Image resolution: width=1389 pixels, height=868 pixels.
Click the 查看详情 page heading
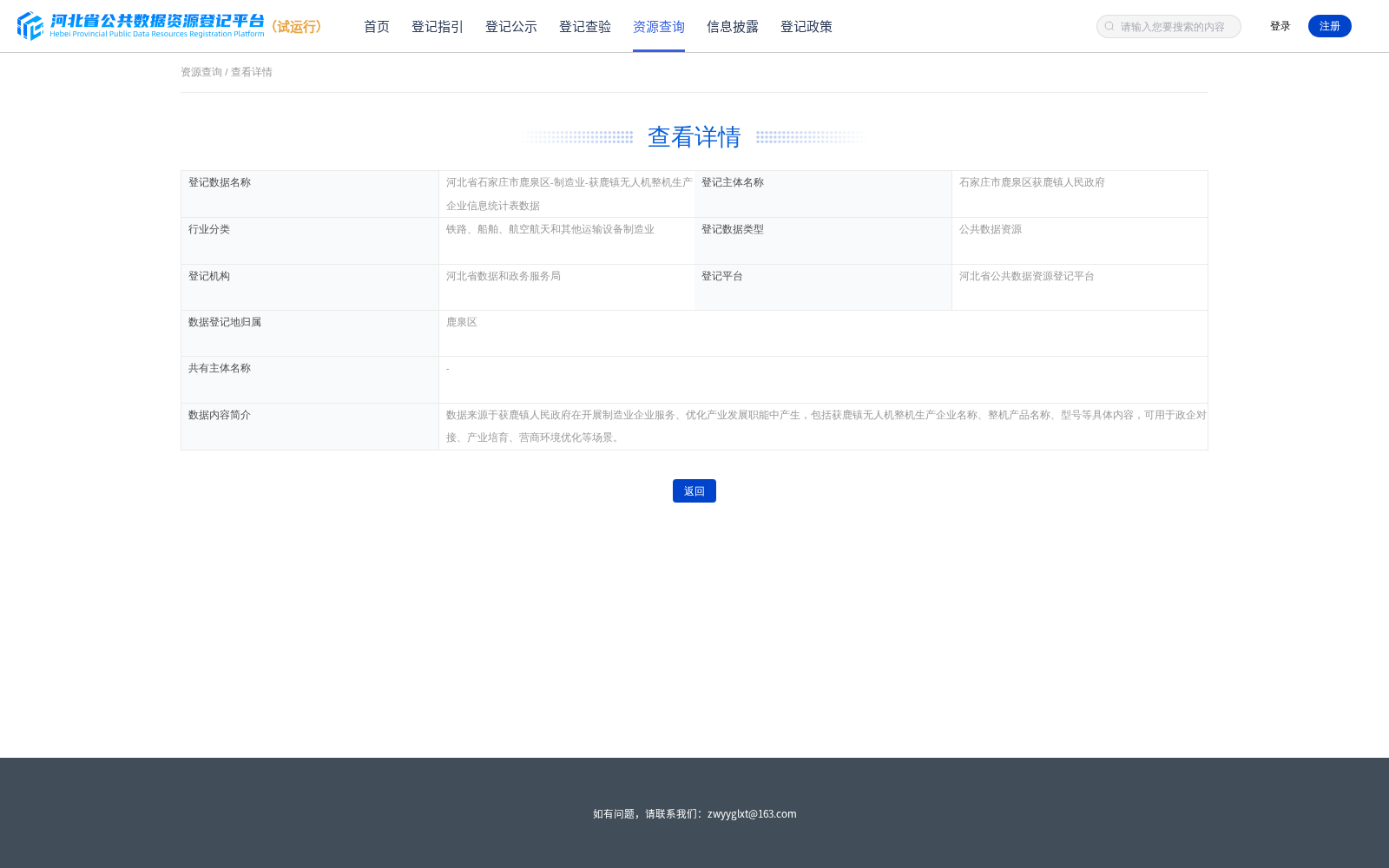[x=694, y=137]
